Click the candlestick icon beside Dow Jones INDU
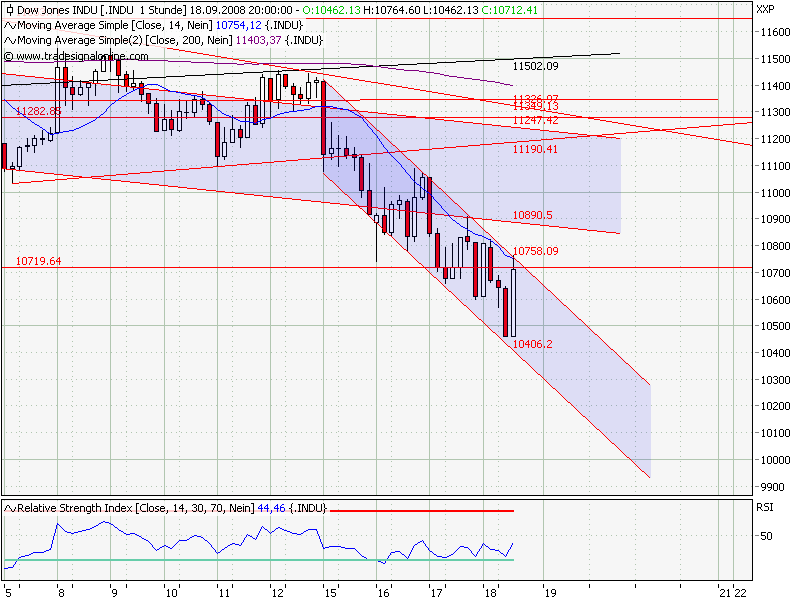The image size is (800, 600). click(10, 10)
